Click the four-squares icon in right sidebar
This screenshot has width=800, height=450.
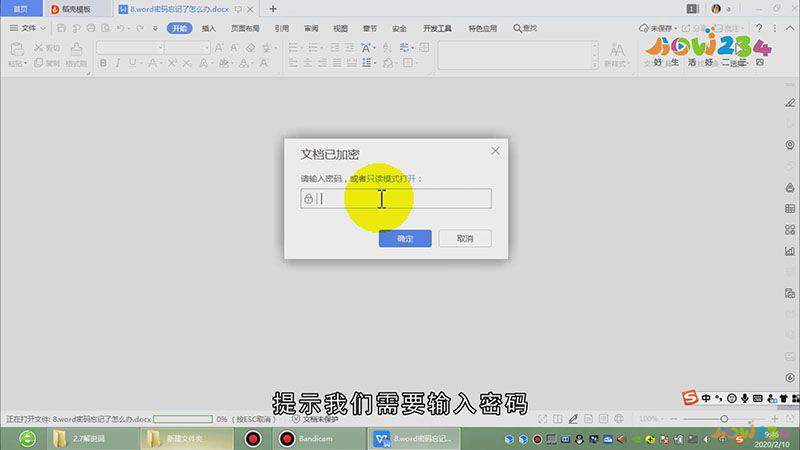pyautogui.click(x=790, y=230)
